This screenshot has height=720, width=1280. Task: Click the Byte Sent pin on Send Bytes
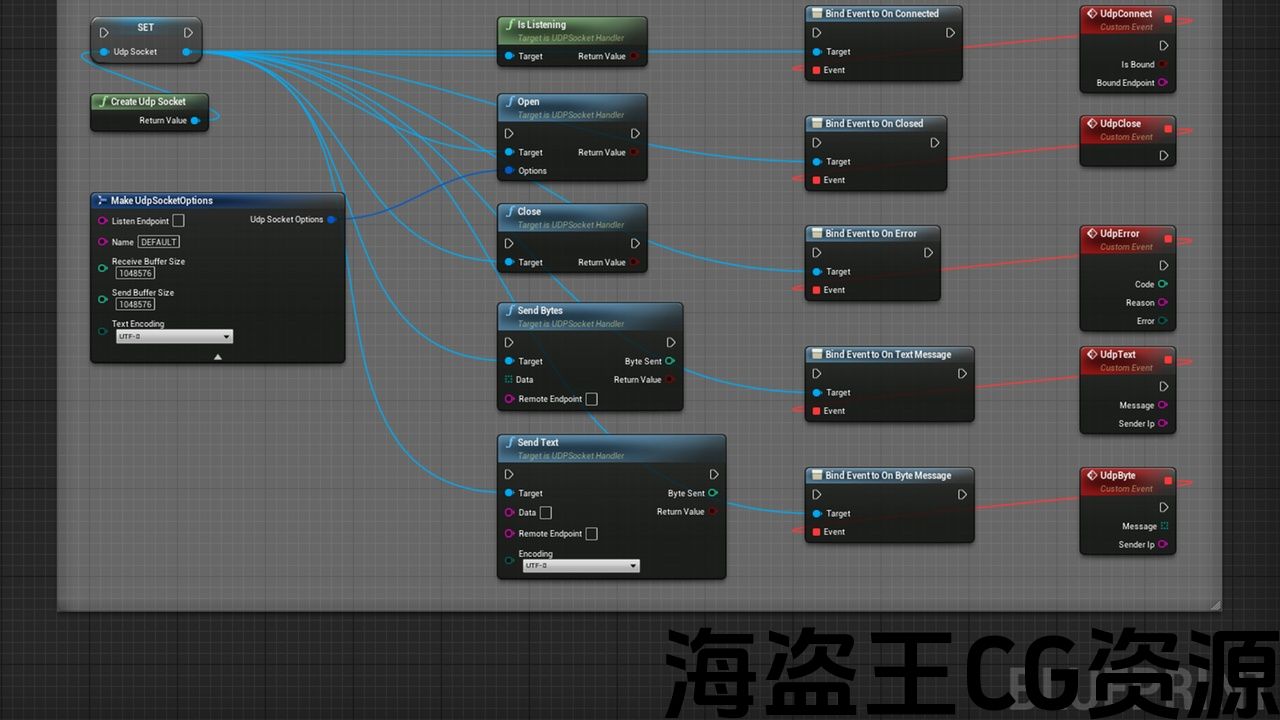[669, 361]
